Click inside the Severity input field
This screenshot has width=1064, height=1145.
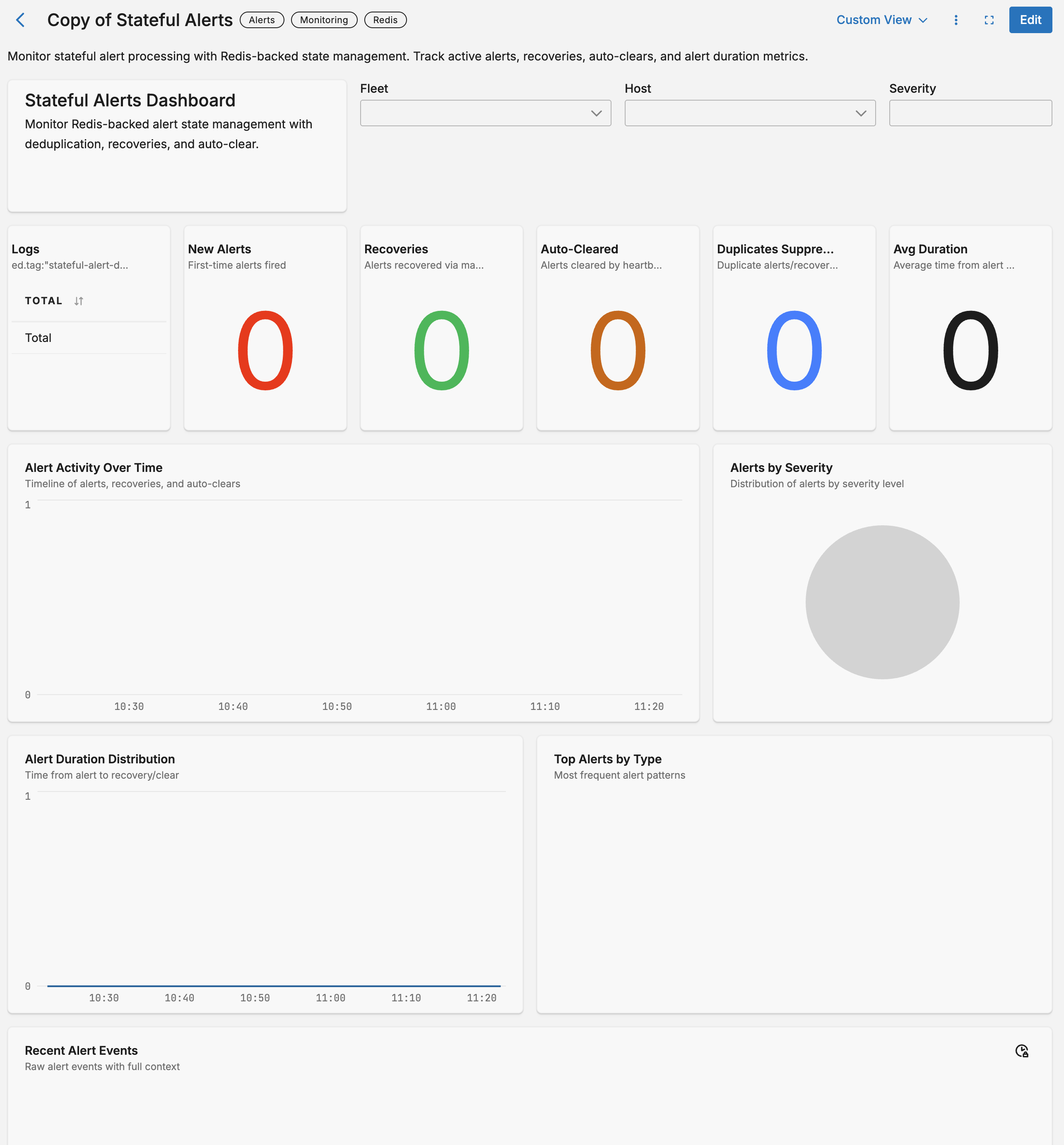pos(970,113)
